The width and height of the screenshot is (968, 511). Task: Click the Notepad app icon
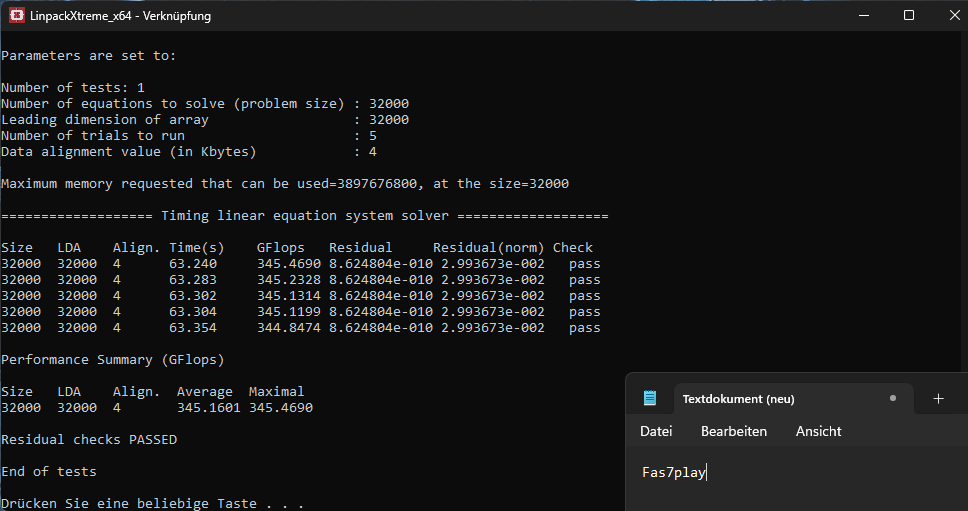(x=650, y=398)
